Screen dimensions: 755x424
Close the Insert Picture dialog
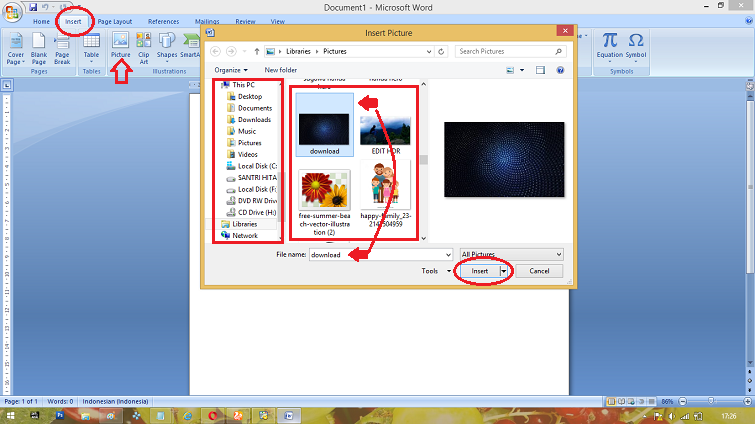[565, 31]
